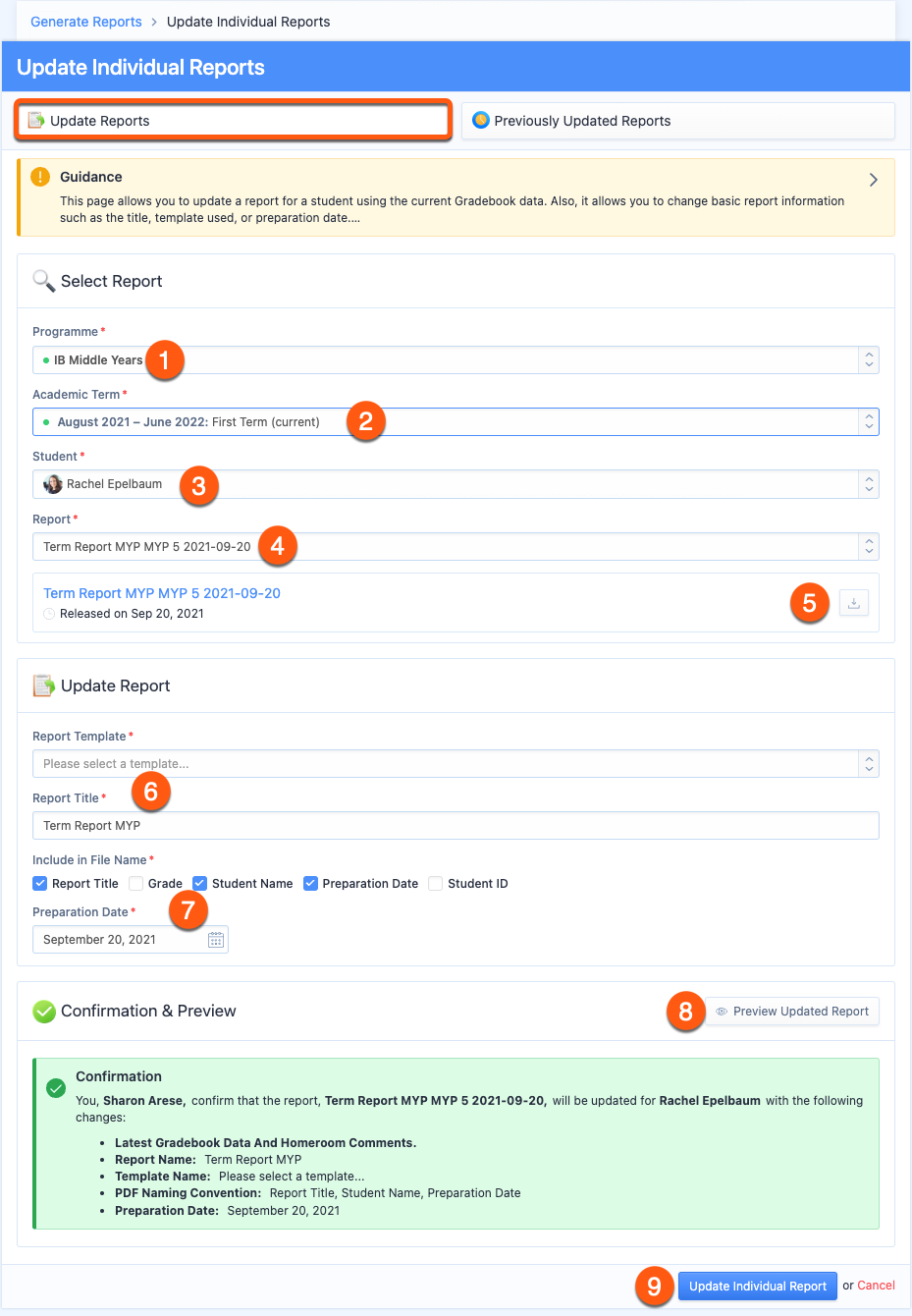Enable the Grade checkbox
Screen dimensions: 912x1316
(136, 884)
